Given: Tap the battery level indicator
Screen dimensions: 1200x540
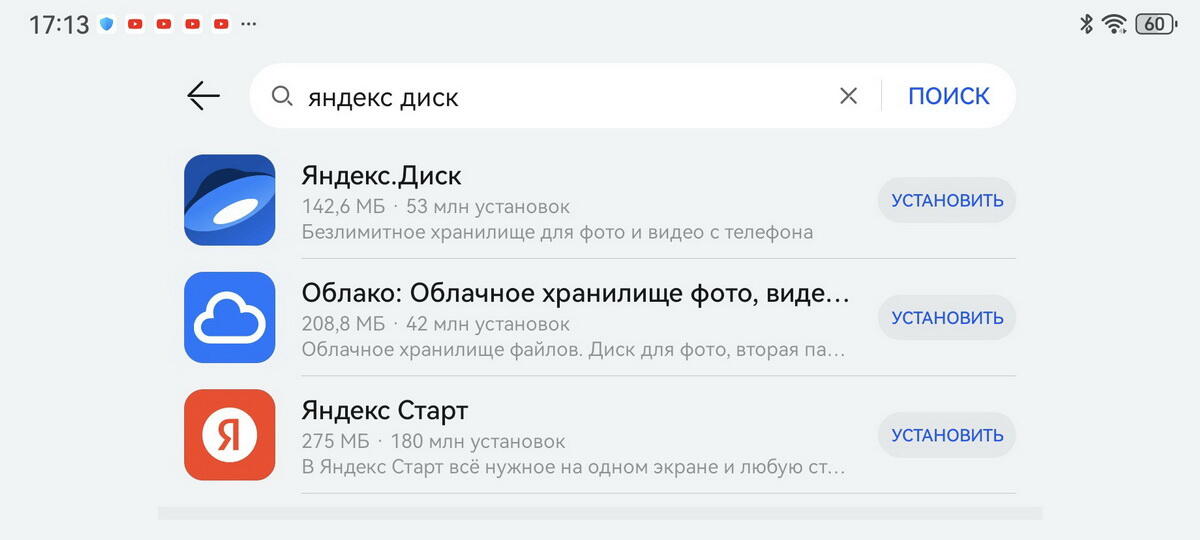Looking at the screenshot, I should click(1156, 24).
